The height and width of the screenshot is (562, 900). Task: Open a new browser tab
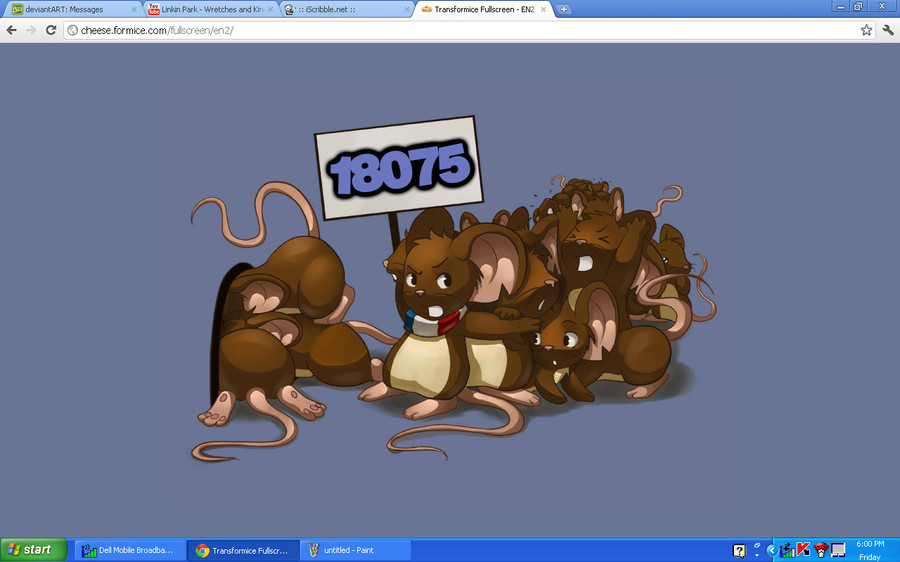tap(564, 9)
